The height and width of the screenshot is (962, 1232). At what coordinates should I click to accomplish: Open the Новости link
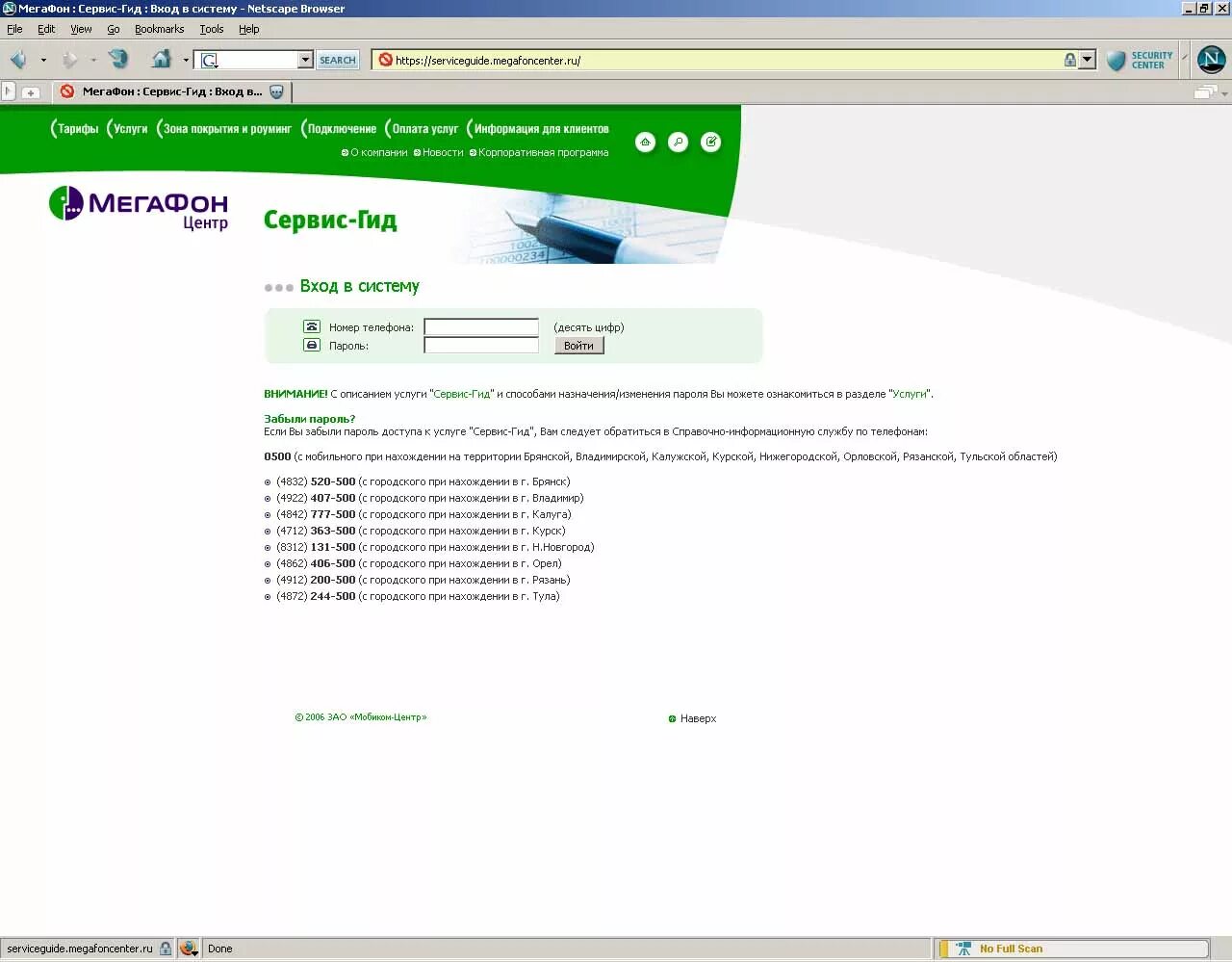(443, 152)
